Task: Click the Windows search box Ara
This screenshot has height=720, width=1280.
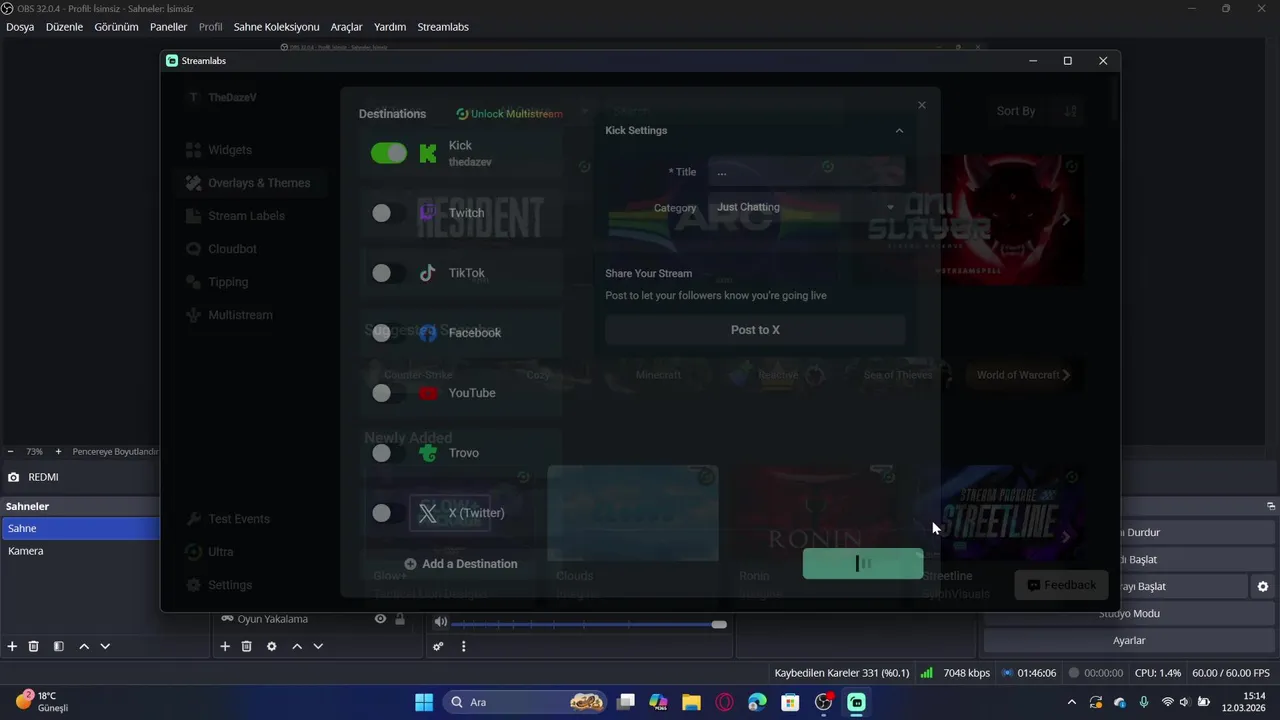Action: (x=527, y=702)
